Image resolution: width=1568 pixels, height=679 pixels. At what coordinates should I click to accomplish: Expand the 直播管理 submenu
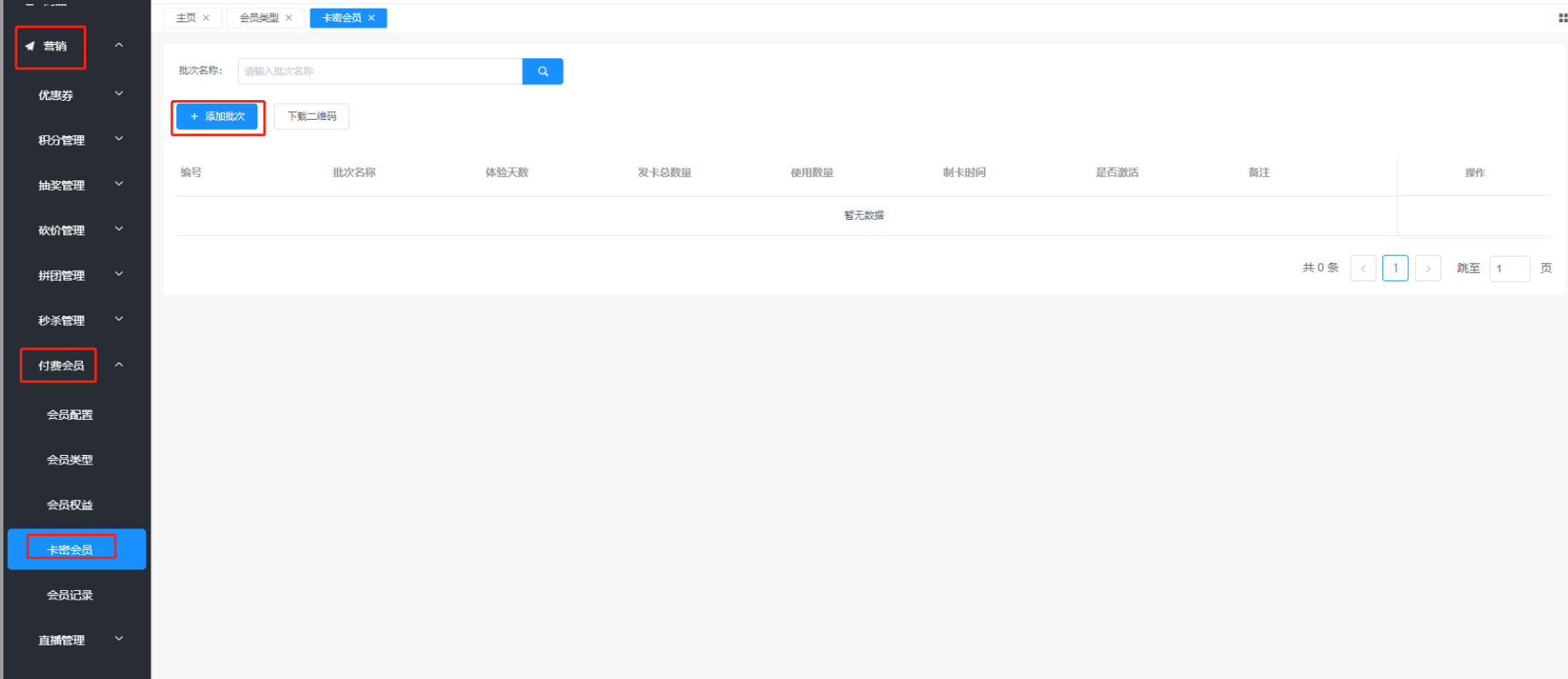coord(119,639)
